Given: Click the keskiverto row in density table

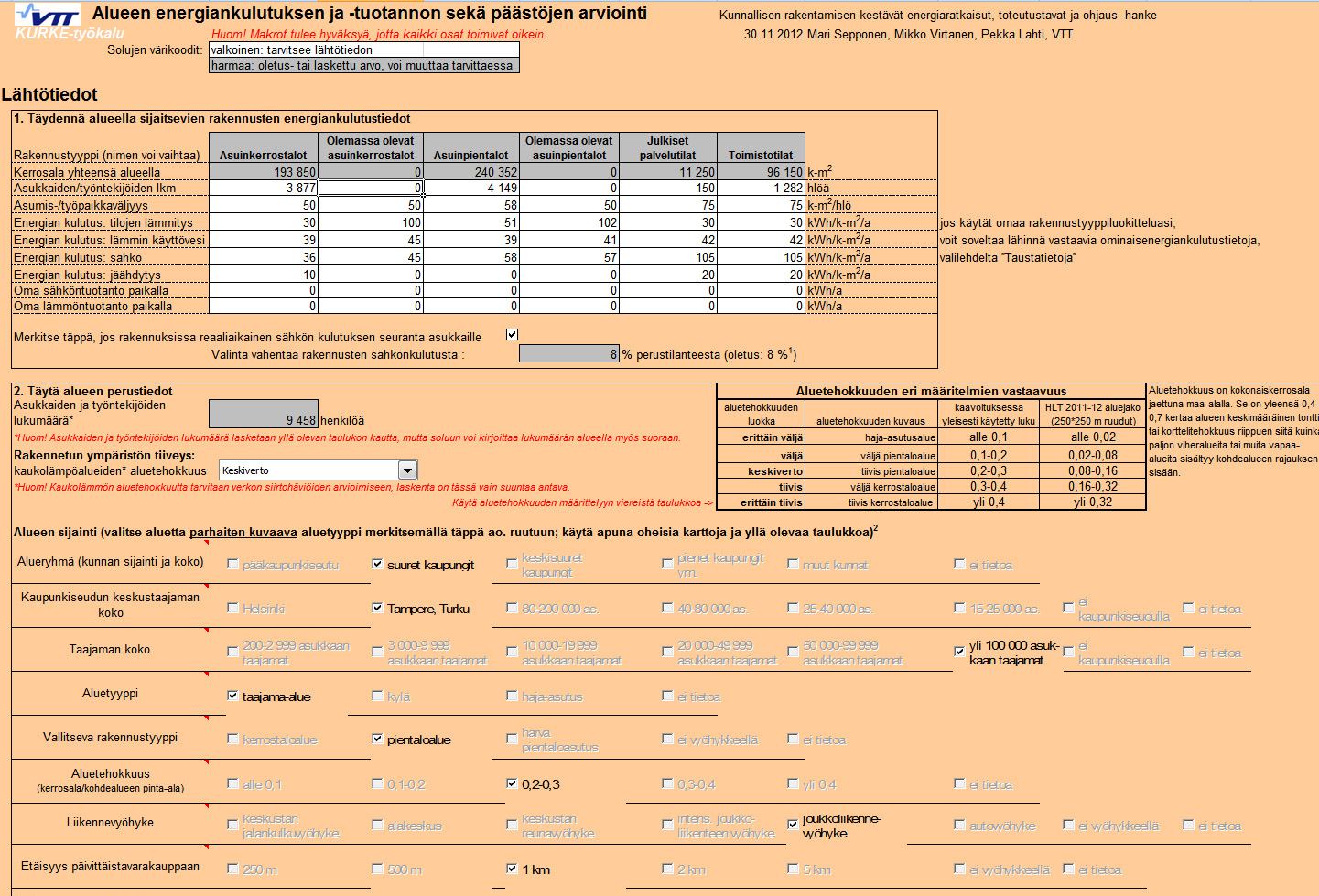Looking at the screenshot, I should coord(931,471).
